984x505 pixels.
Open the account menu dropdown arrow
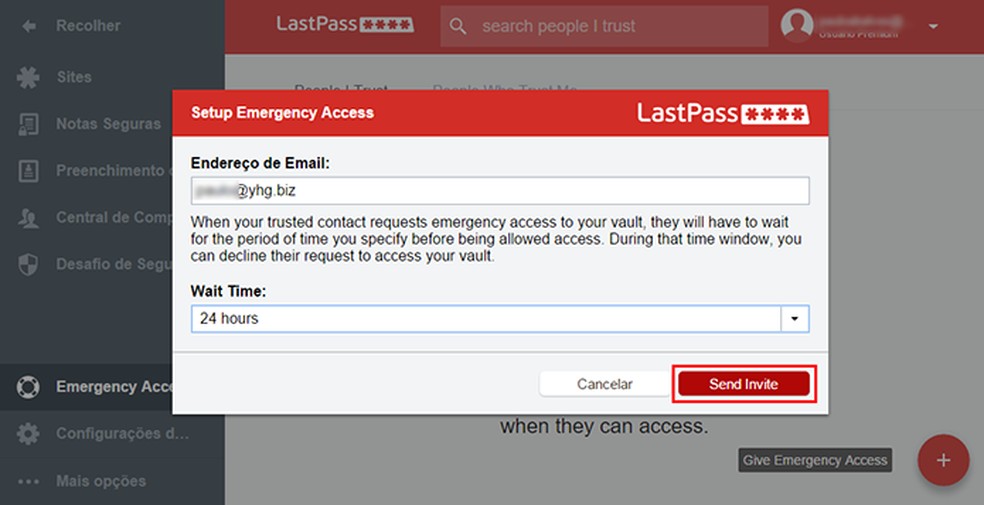[x=933, y=27]
